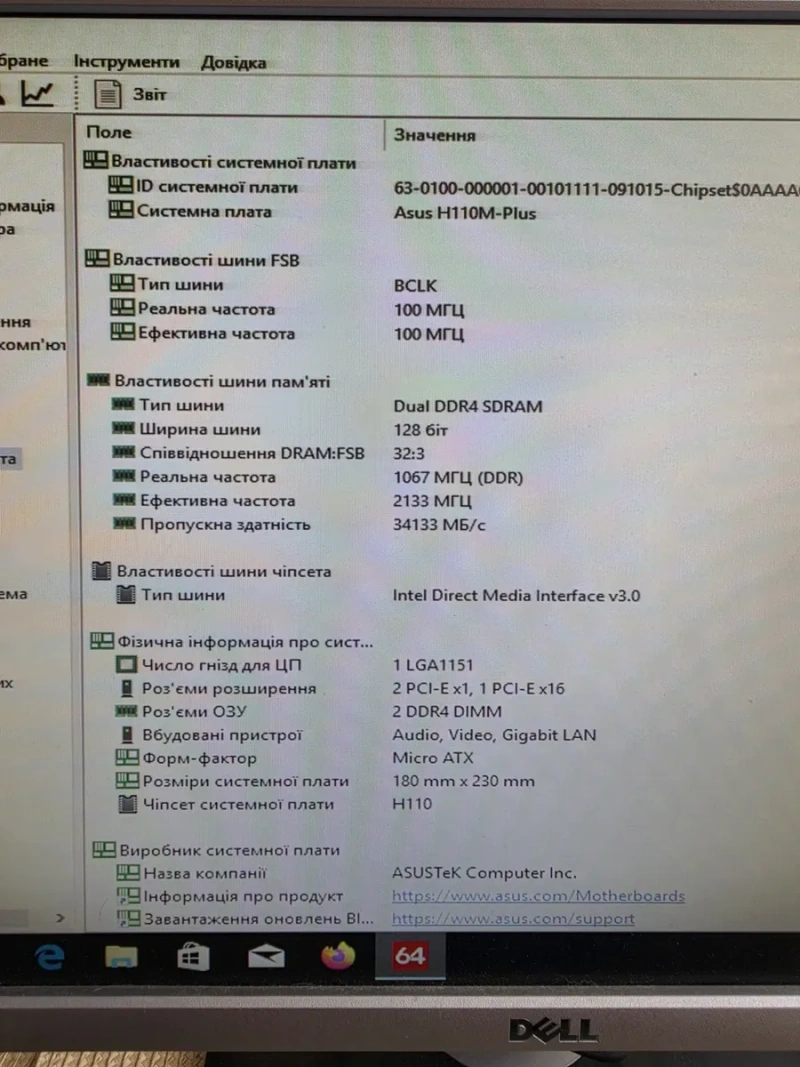
Task: Click the Ефективна частота FSB row icon
Action: coord(122,331)
